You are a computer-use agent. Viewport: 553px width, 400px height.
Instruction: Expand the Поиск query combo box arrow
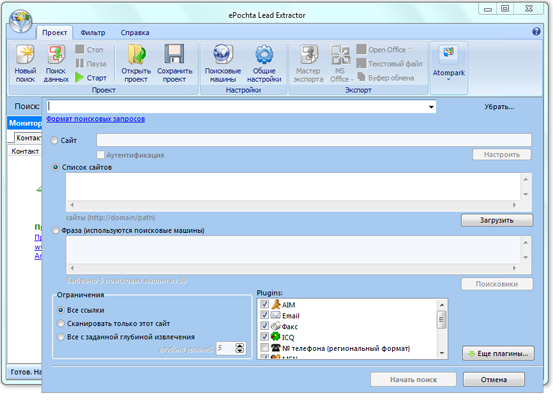tap(431, 107)
